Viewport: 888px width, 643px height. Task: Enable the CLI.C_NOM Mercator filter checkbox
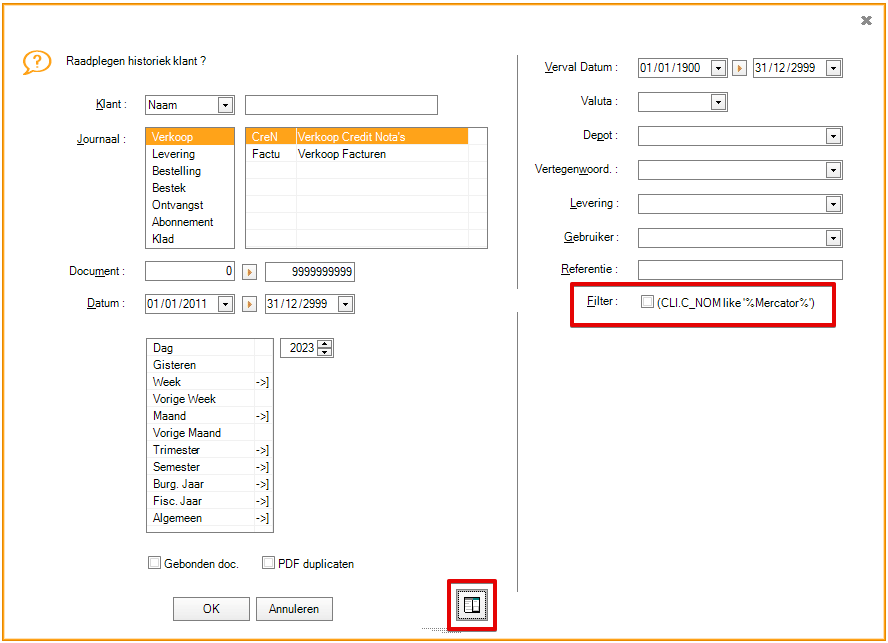click(x=648, y=302)
